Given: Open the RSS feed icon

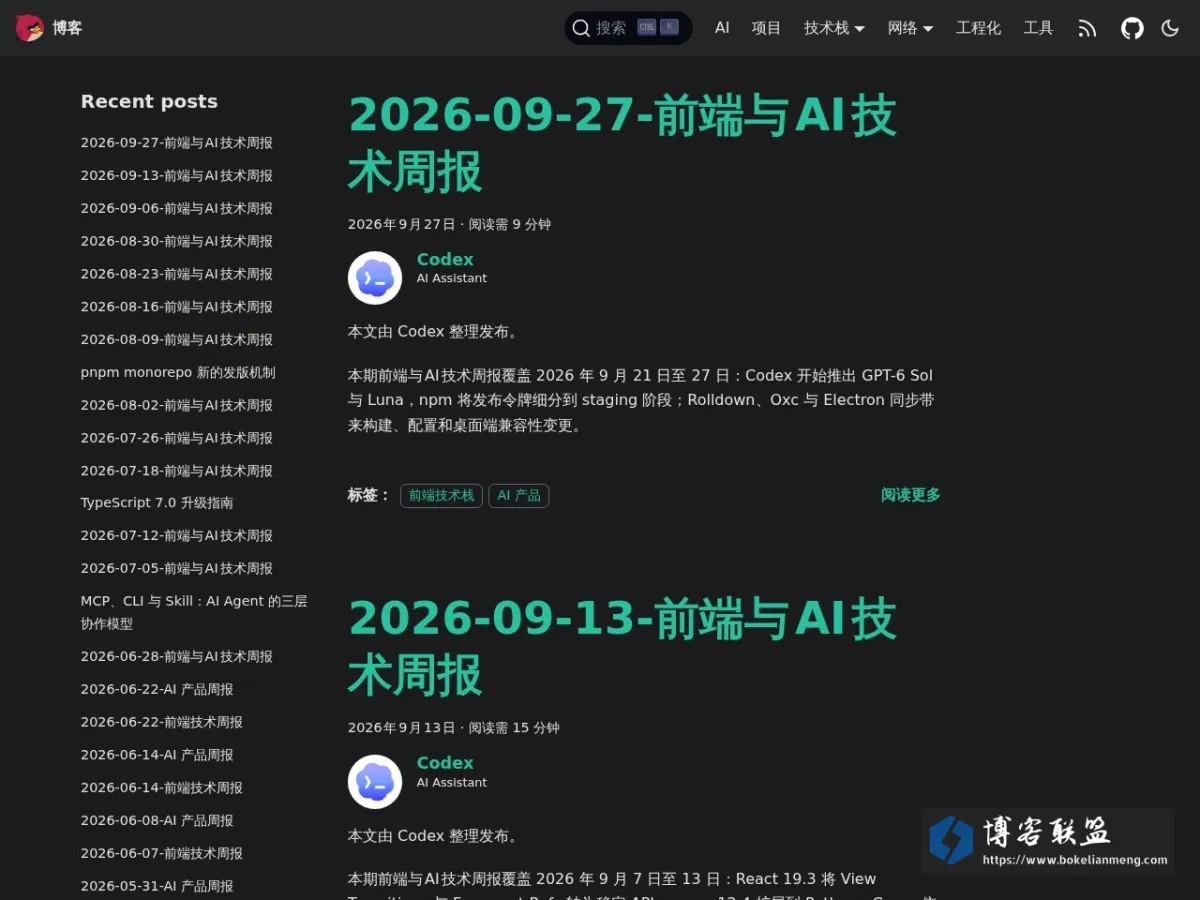Looking at the screenshot, I should pyautogui.click(x=1087, y=28).
